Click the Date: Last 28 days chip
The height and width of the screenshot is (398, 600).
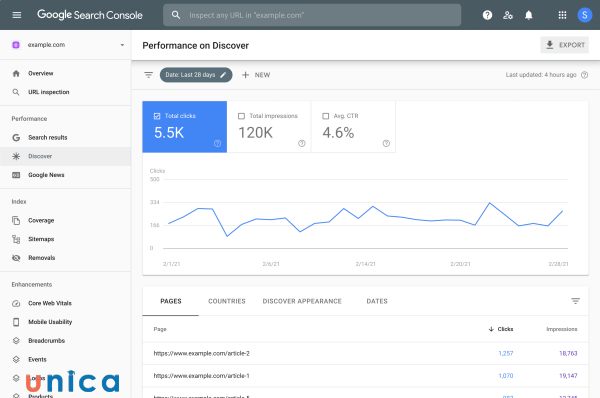(196, 75)
